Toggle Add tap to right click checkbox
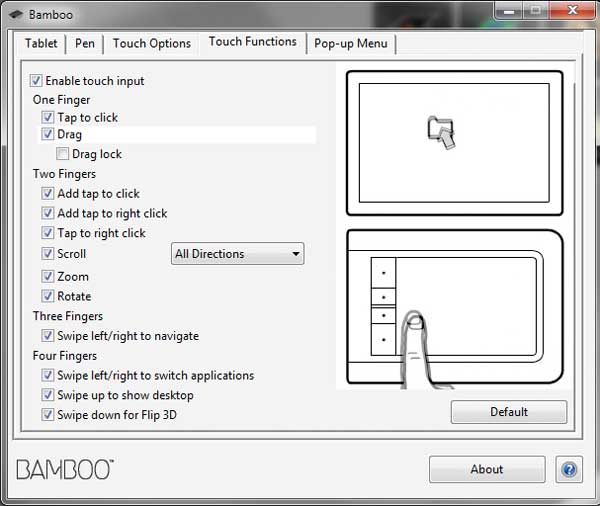 coord(47,213)
